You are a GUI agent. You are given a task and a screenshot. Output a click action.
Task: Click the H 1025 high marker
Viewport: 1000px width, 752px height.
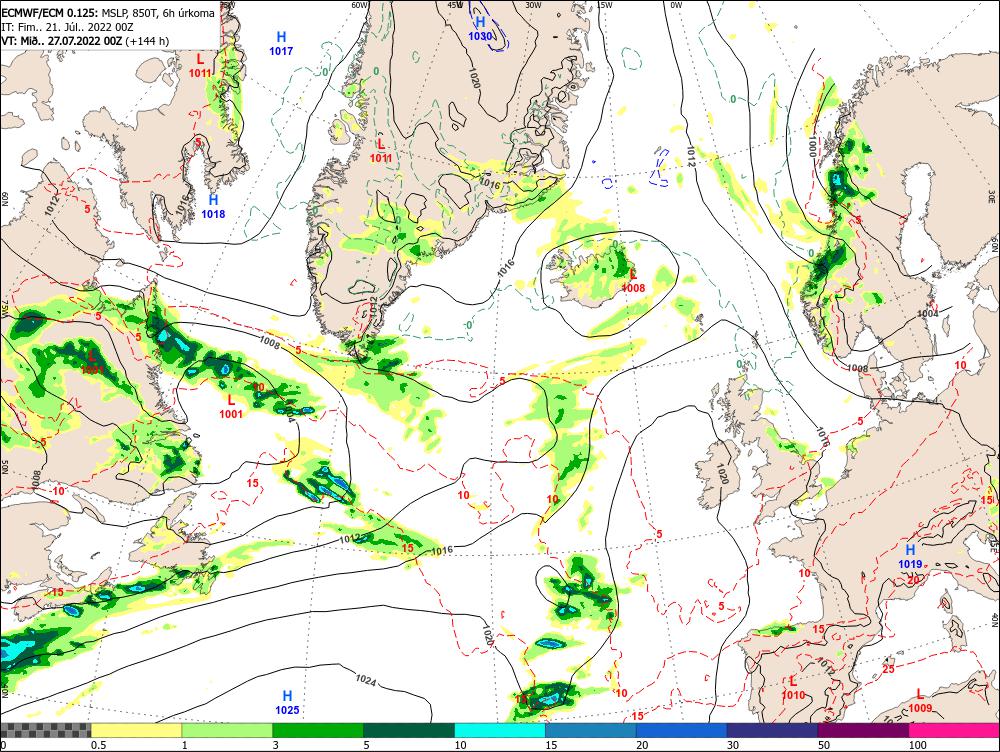[287, 702]
